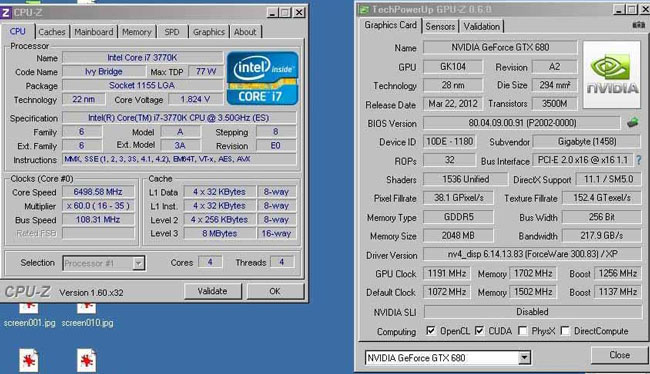The height and width of the screenshot is (374, 650).
Task: Click the Core Voltage value 1.824 V
Action: tap(195, 100)
